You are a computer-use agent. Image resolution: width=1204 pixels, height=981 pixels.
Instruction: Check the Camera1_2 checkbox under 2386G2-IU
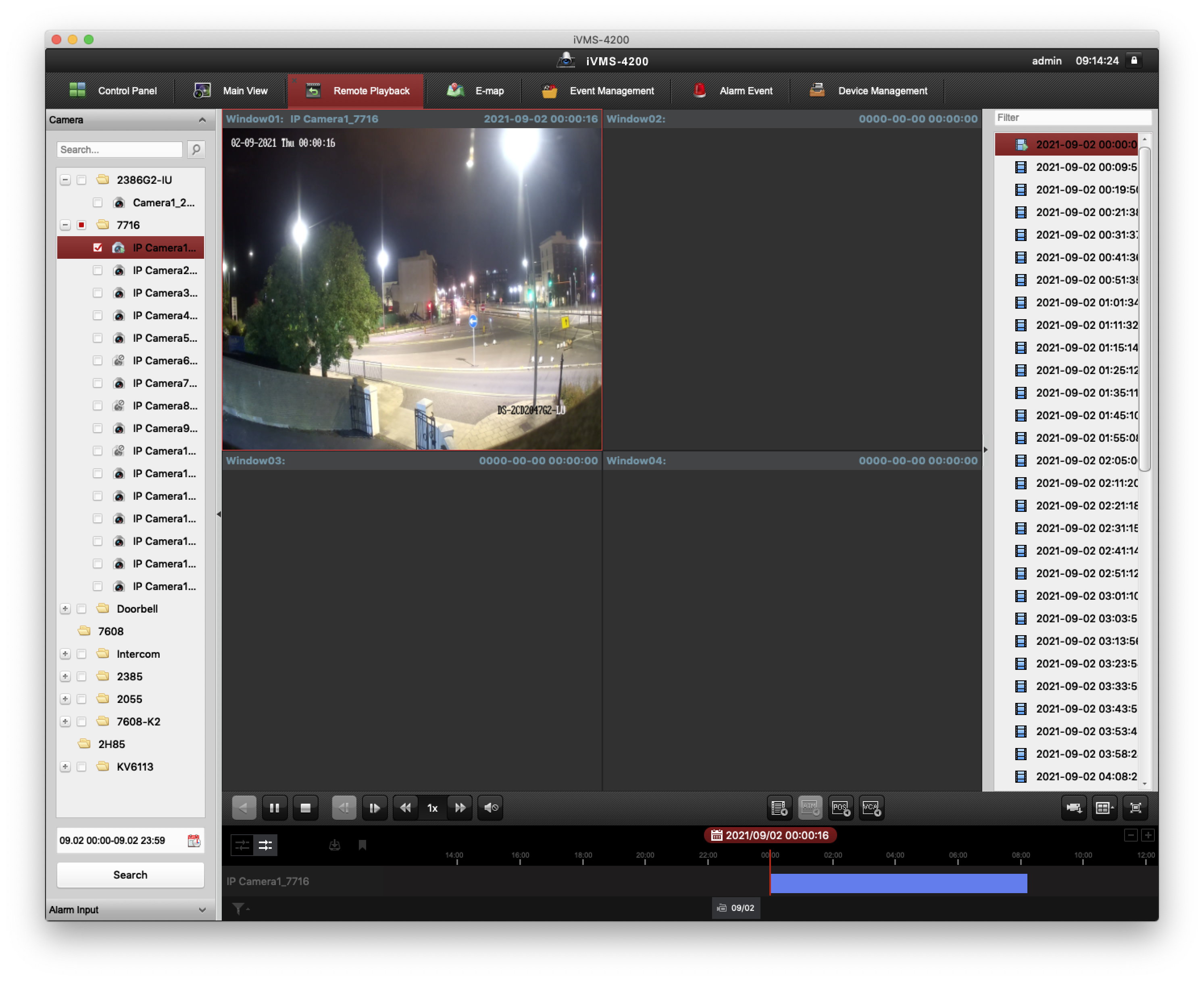pos(98,202)
